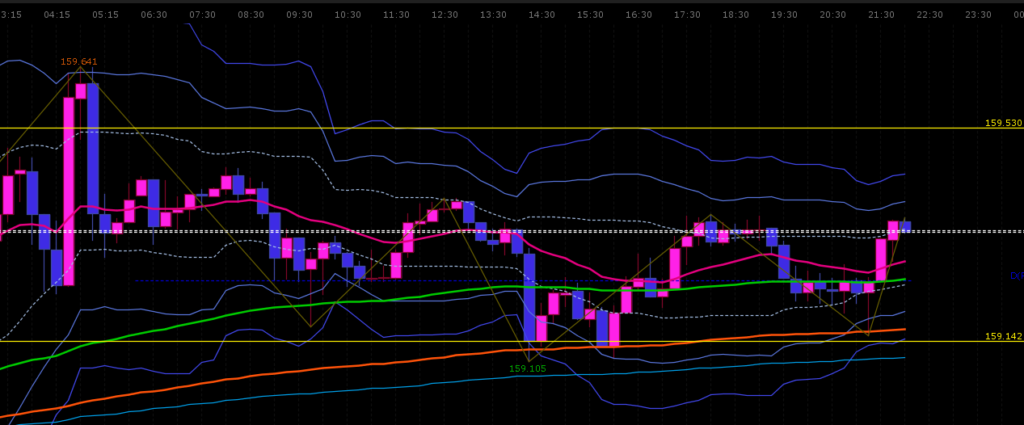Click the 18:30 time axis label
Screen dimensions: 1024x425
pyautogui.click(x=736, y=15)
